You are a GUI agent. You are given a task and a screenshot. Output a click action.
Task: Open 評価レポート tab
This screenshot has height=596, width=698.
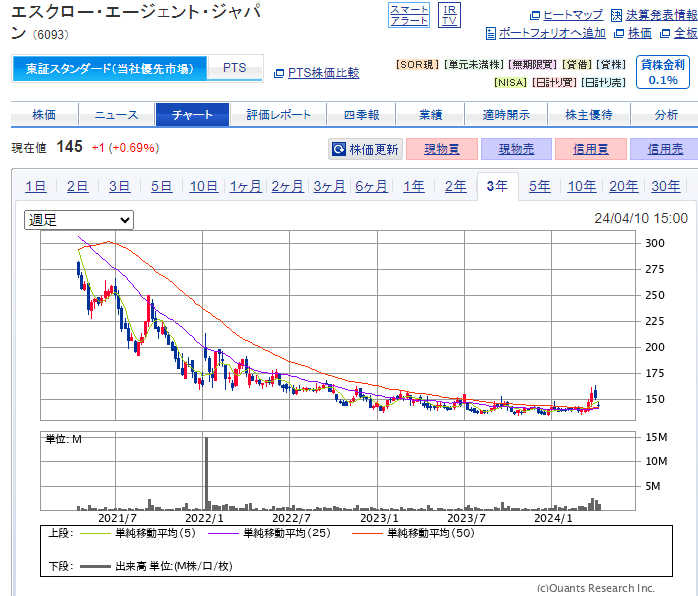[278, 115]
